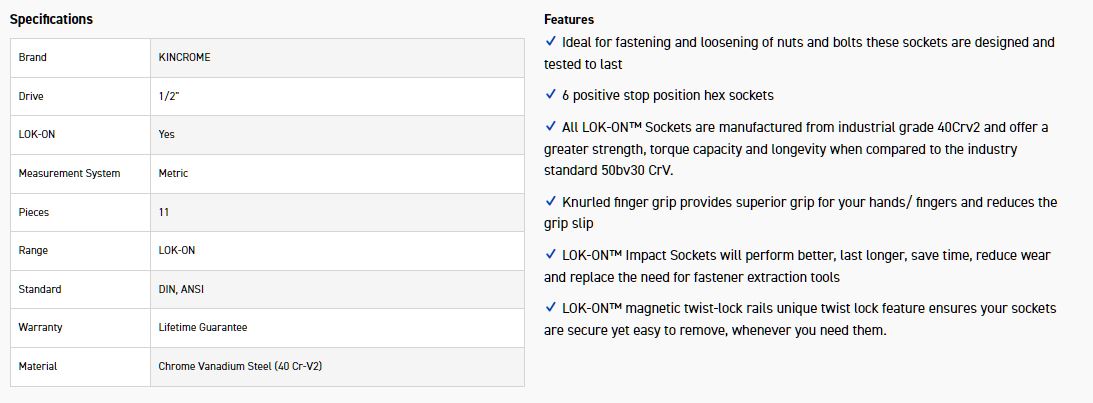Image resolution: width=1093 pixels, height=403 pixels.
Task: Click the LOK-ON row label
Action: click(37, 134)
